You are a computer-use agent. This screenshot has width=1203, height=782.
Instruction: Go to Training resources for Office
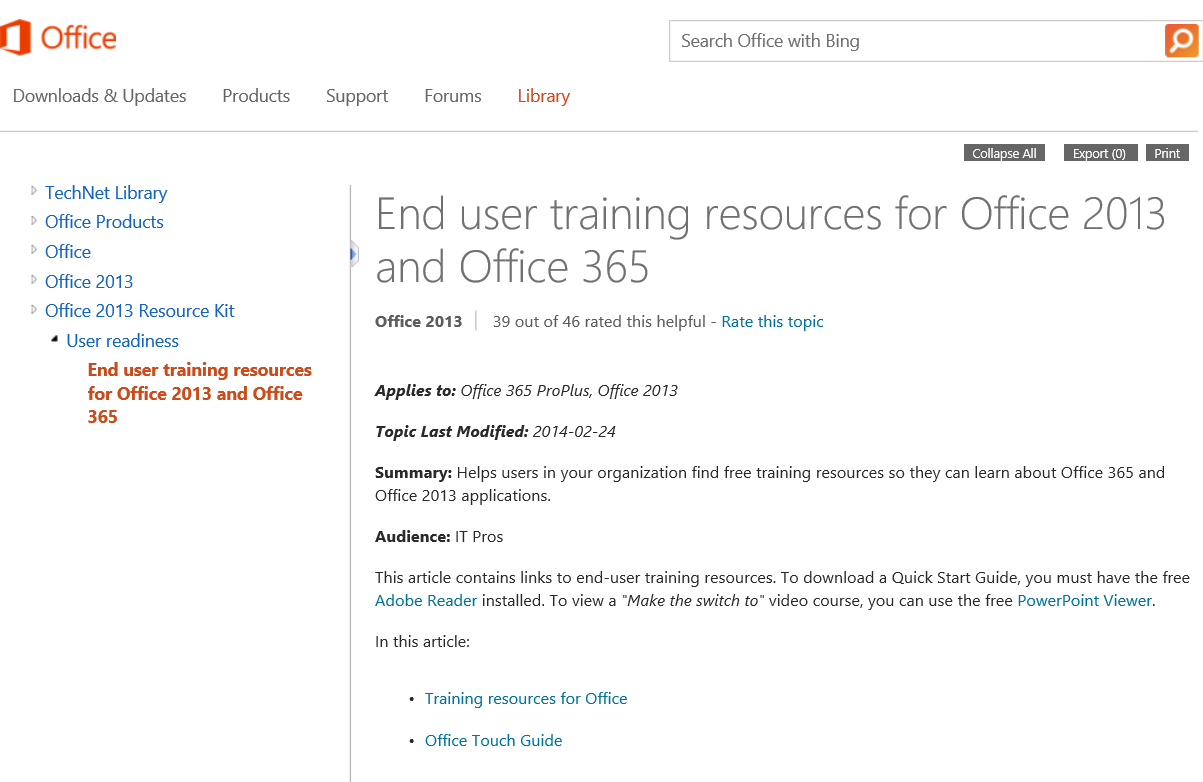526,699
